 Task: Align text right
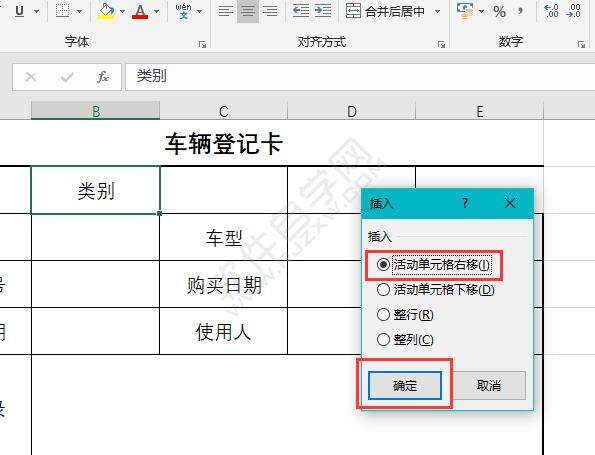[x=270, y=11]
